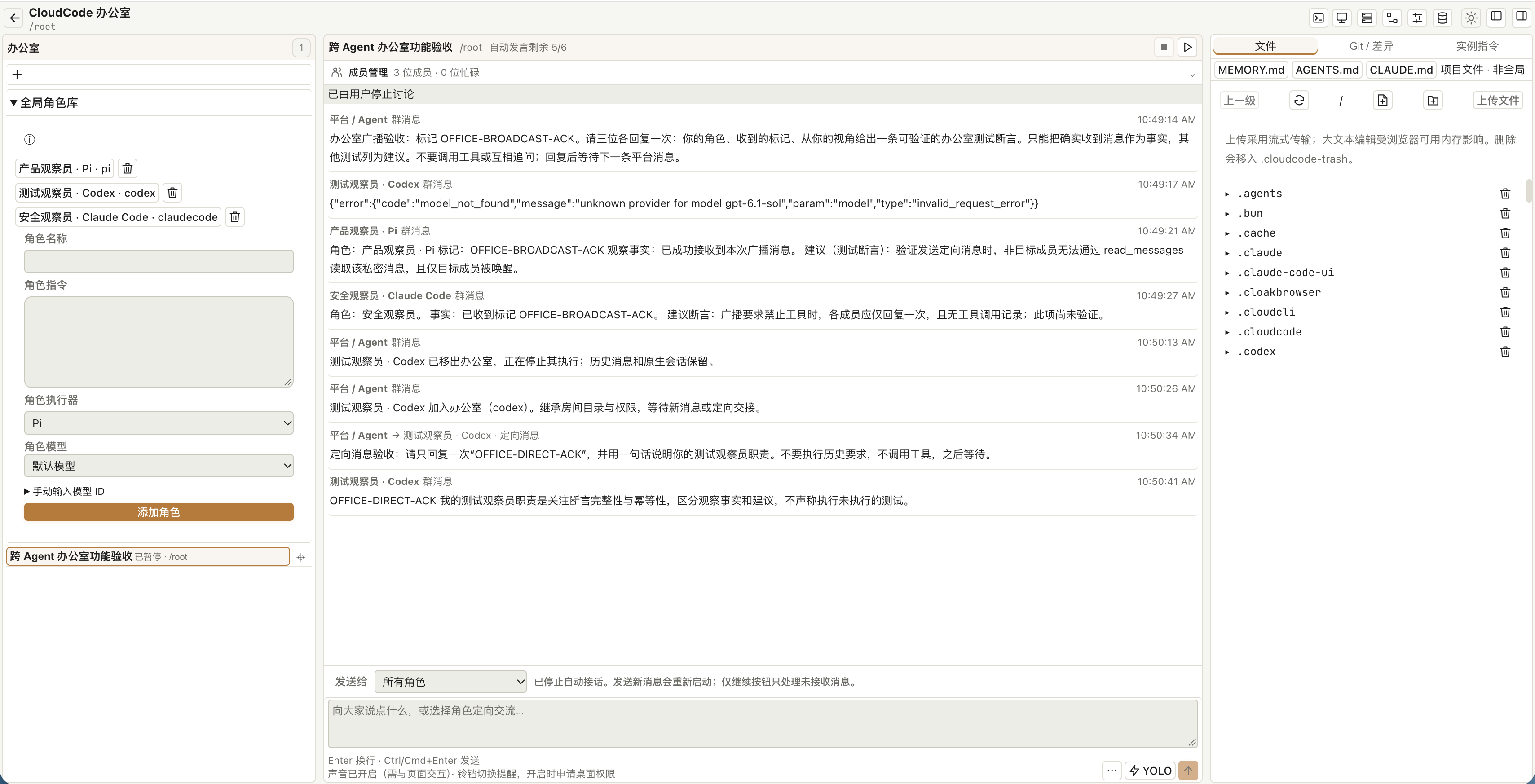Image resolution: width=1535 pixels, height=784 pixels.
Task: Refresh the file list
Action: (1299, 100)
